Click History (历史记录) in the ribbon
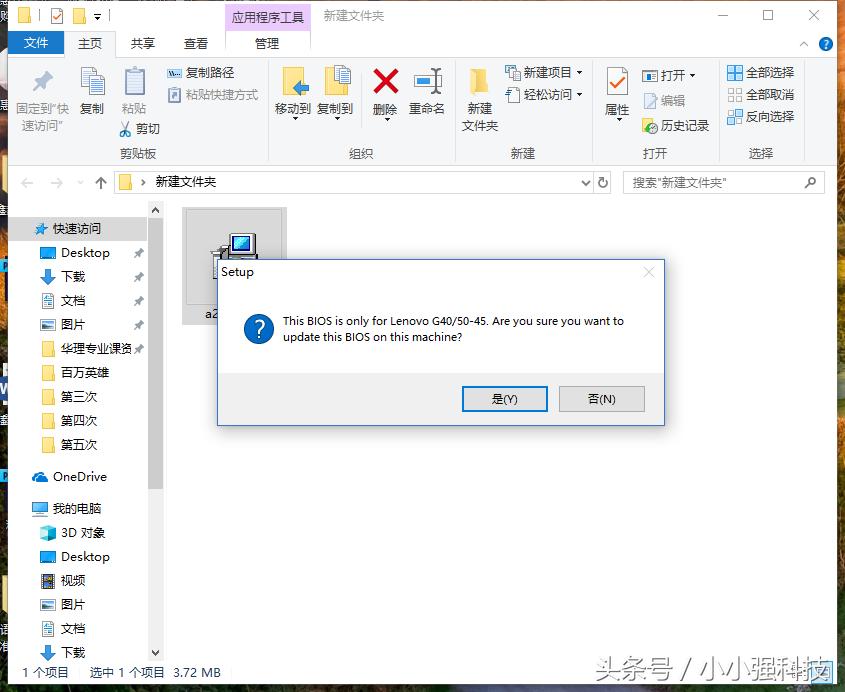 (676, 126)
